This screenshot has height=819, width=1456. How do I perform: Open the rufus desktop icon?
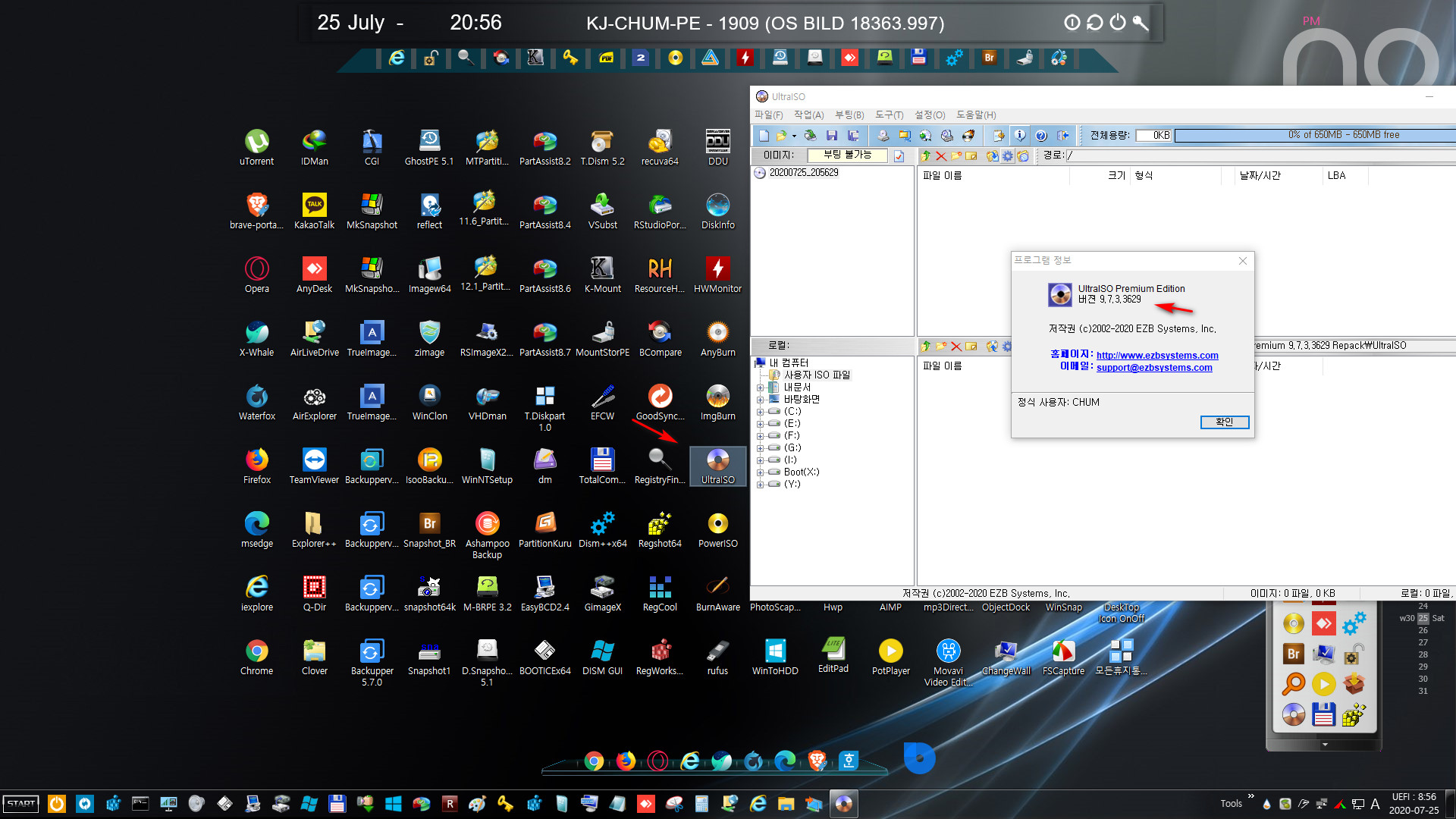(717, 657)
